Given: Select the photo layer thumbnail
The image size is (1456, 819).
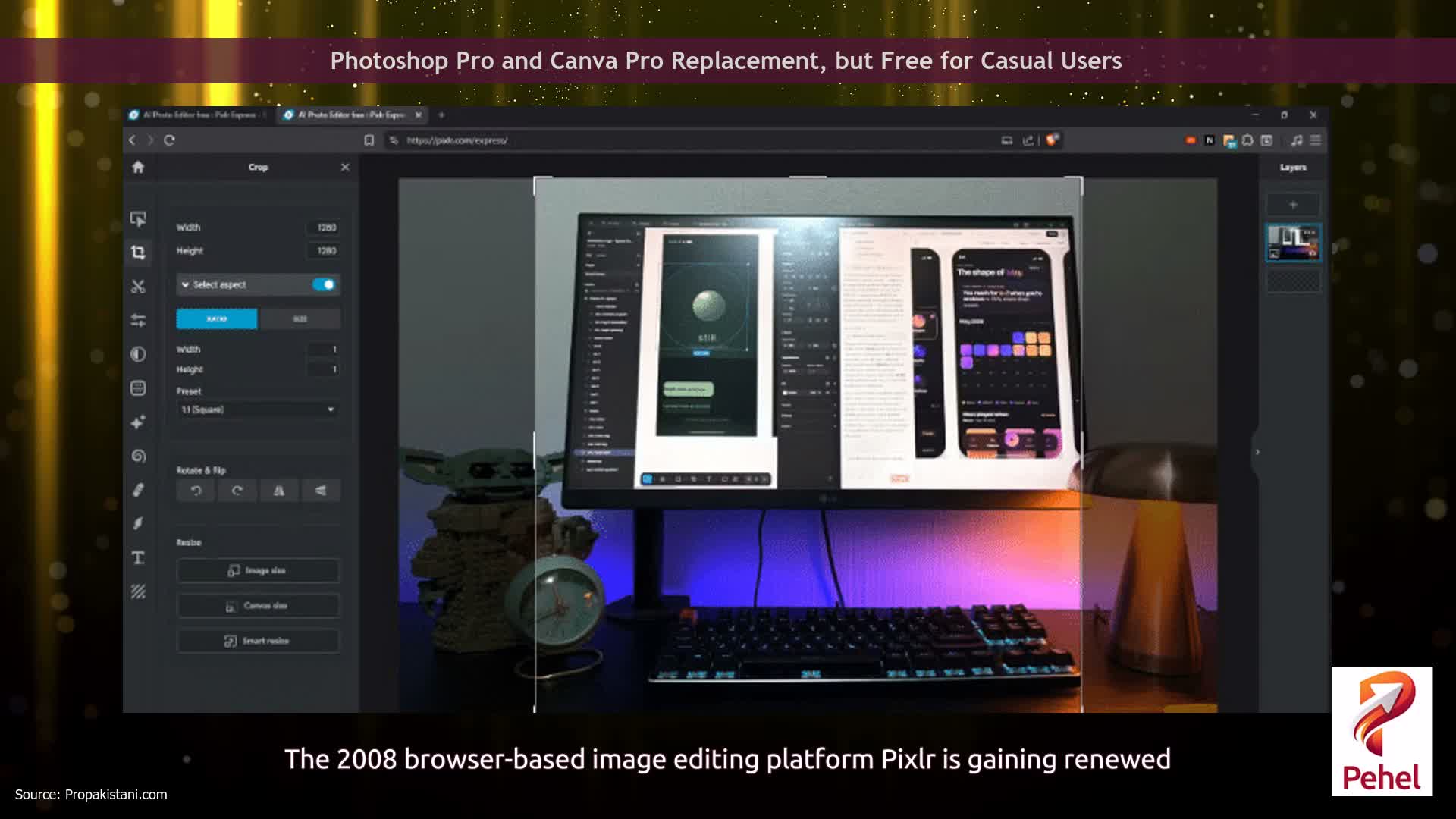Looking at the screenshot, I should [1294, 243].
